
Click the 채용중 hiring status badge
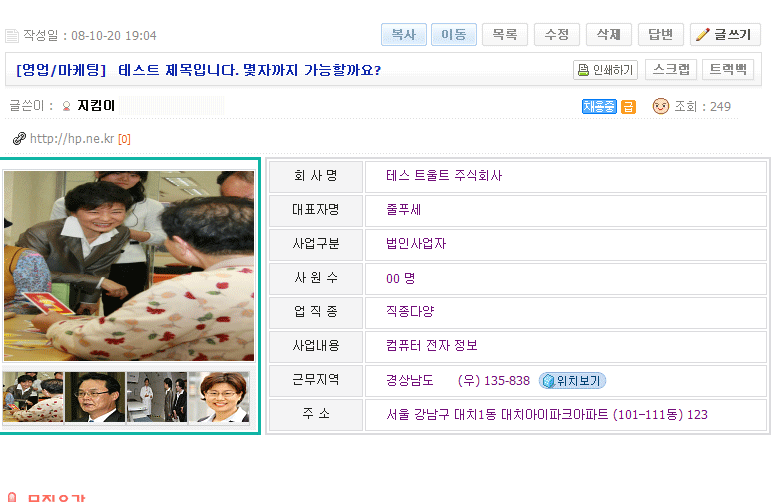[599, 106]
